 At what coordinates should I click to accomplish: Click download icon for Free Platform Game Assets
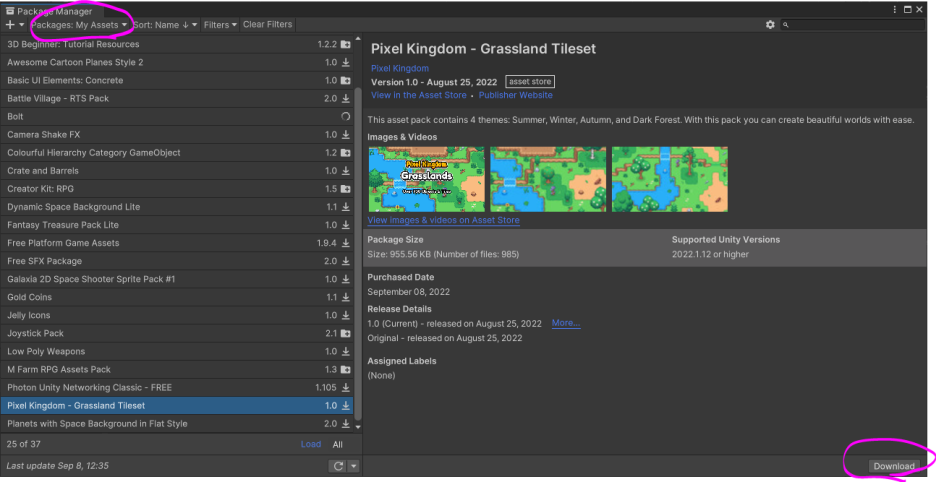click(346, 242)
